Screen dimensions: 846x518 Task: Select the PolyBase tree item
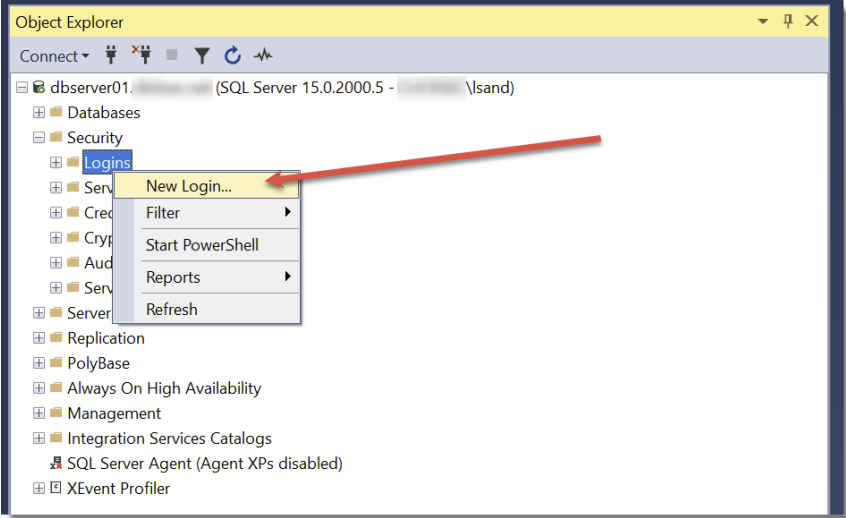pyautogui.click(x=98, y=363)
